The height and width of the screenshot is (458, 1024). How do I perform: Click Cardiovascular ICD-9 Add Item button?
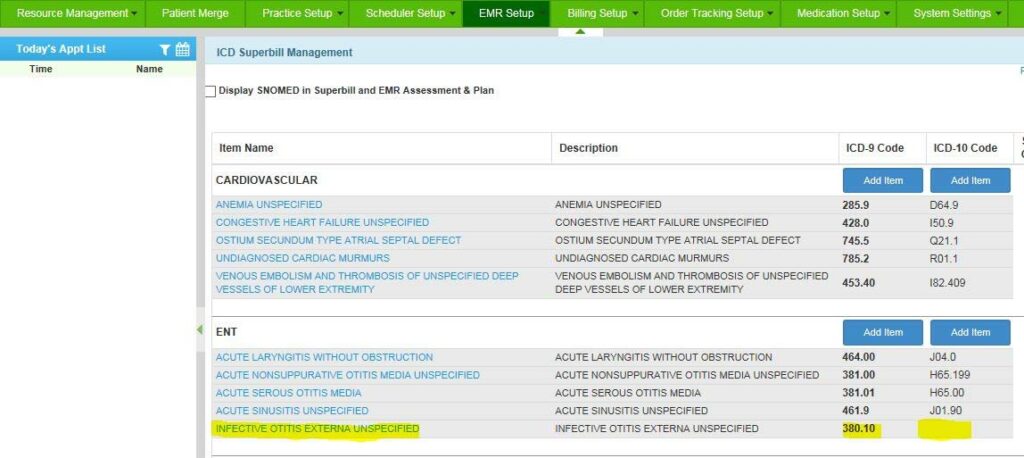click(882, 180)
